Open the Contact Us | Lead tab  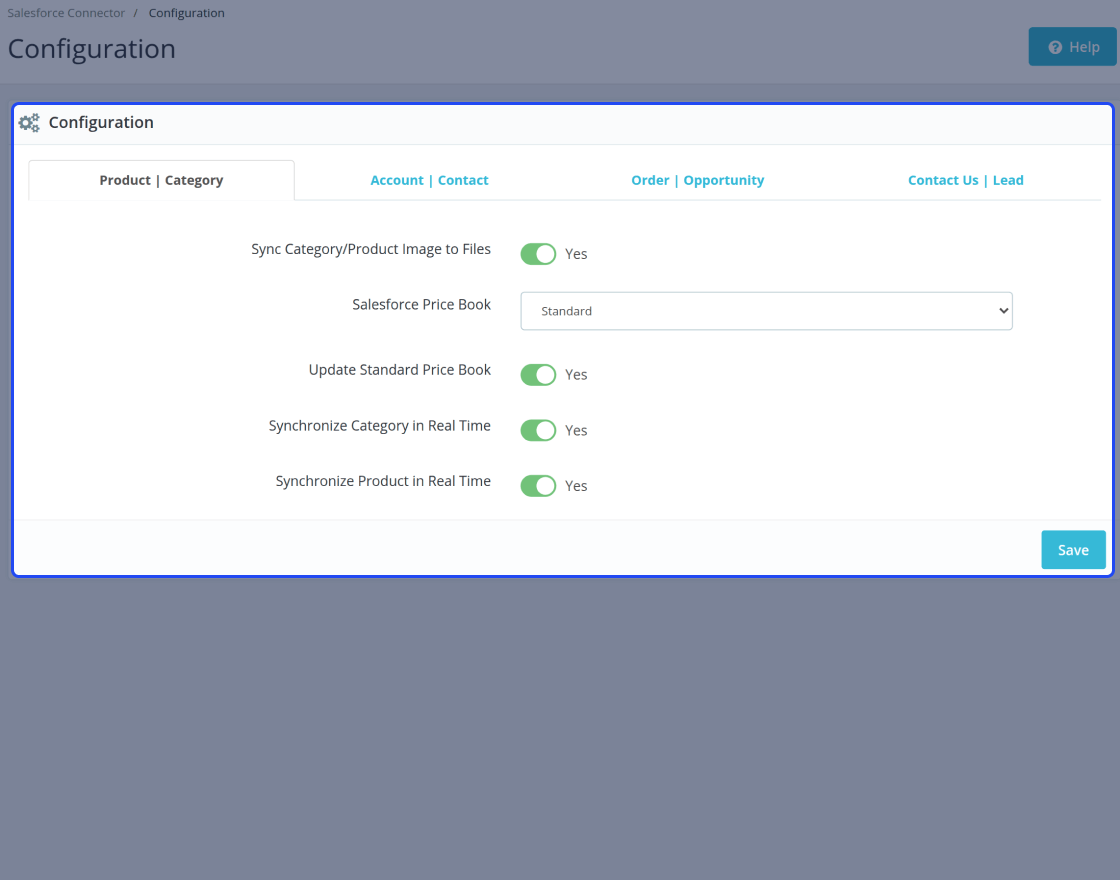[966, 180]
